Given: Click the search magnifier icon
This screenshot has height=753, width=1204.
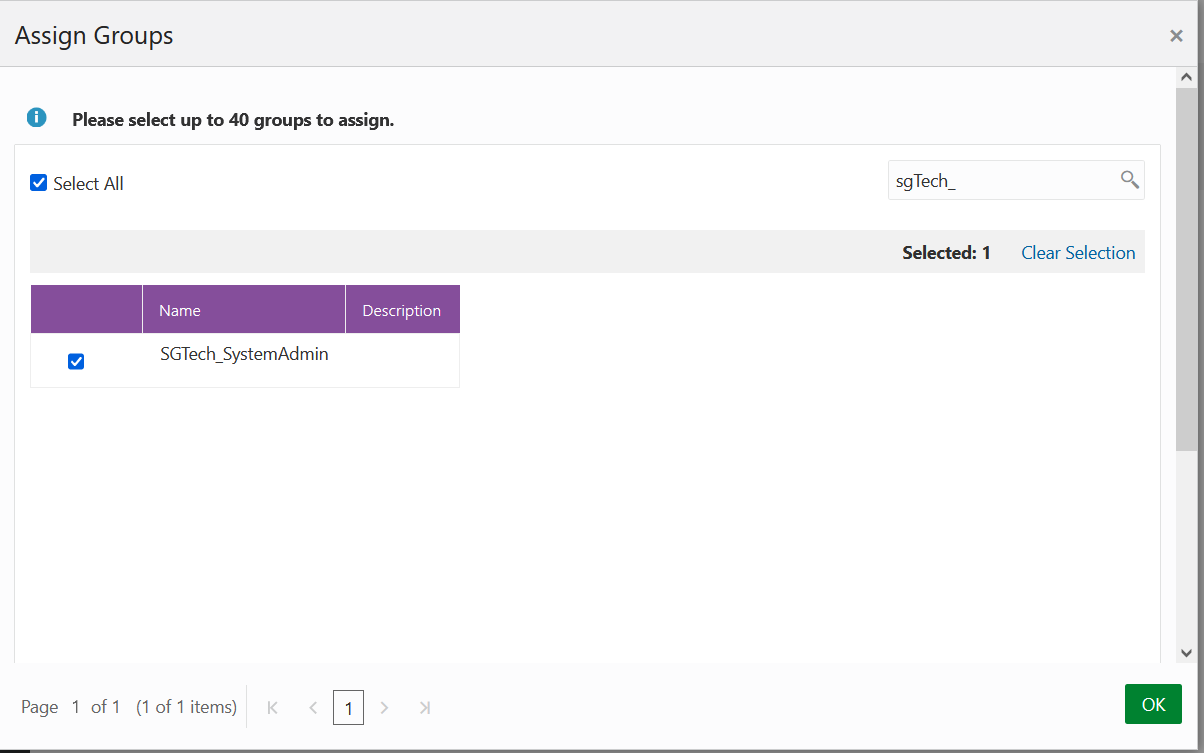Looking at the screenshot, I should click(1129, 180).
